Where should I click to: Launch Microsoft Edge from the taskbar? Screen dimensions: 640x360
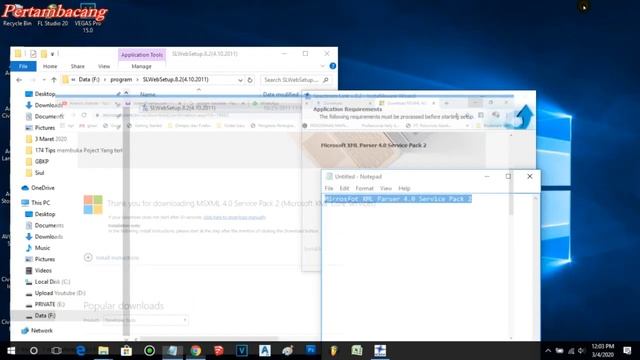coord(80,351)
